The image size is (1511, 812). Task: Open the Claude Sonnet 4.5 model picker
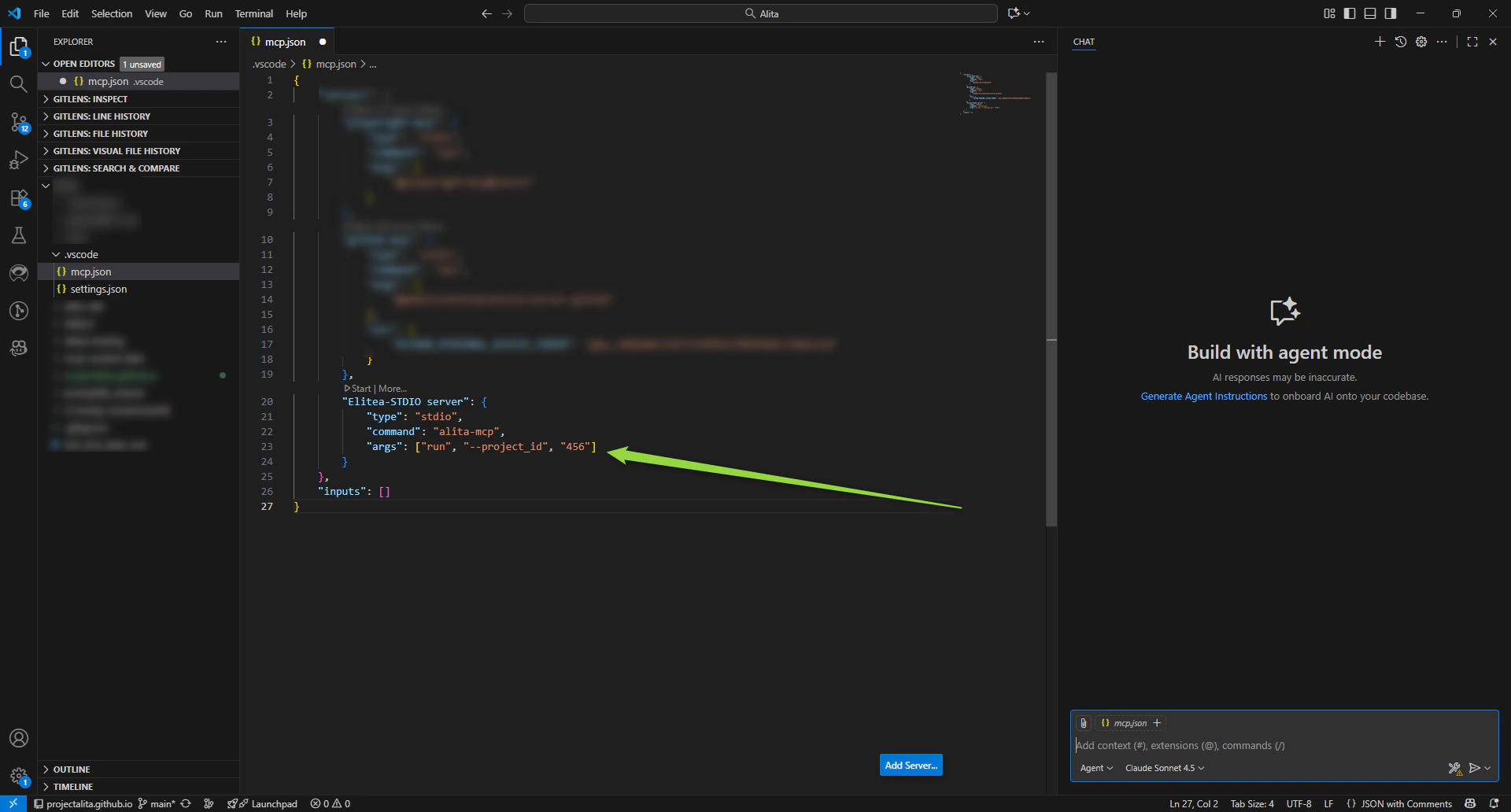click(1163, 768)
